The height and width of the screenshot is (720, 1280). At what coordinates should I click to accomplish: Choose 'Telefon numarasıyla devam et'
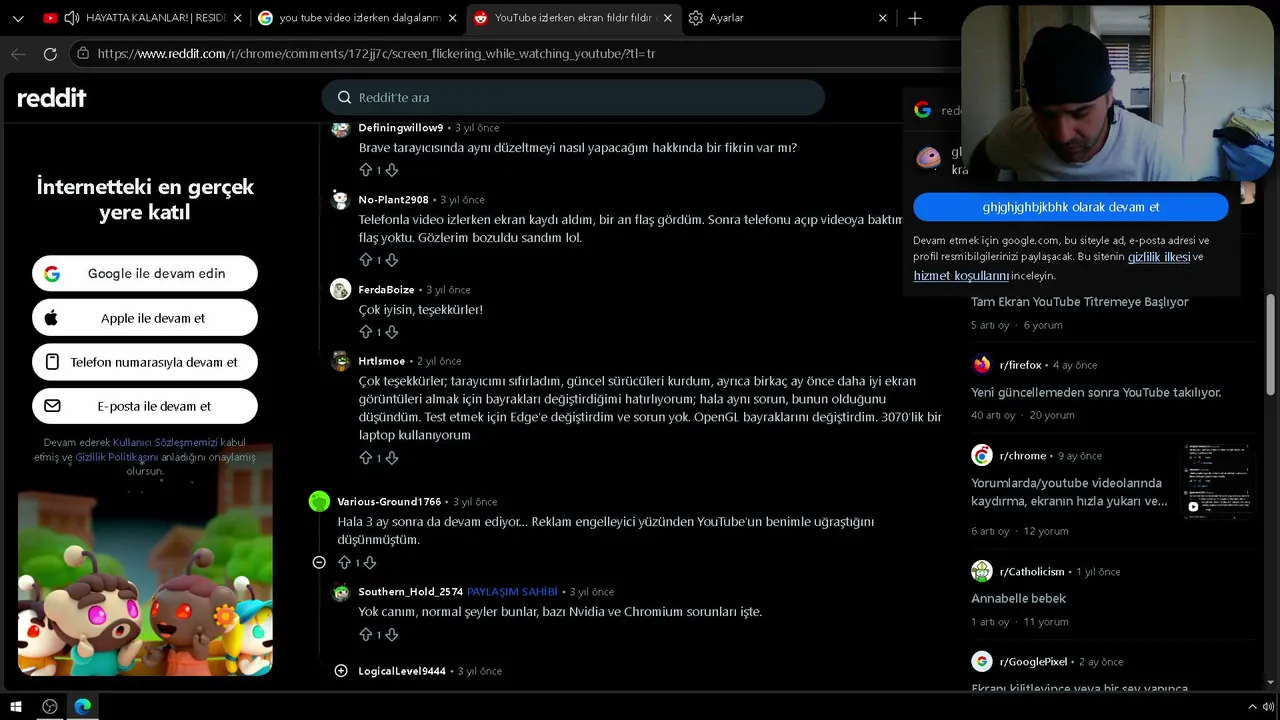(x=145, y=362)
